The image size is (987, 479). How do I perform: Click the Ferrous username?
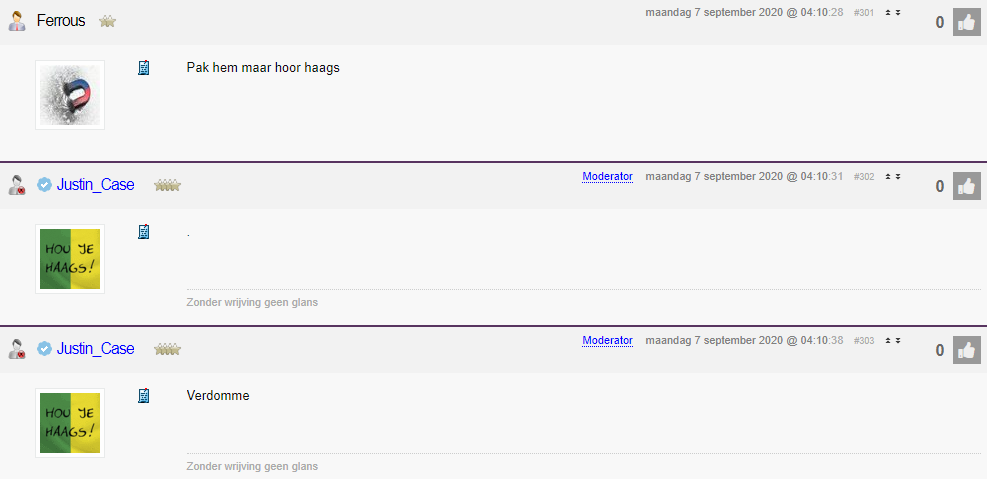pos(61,21)
